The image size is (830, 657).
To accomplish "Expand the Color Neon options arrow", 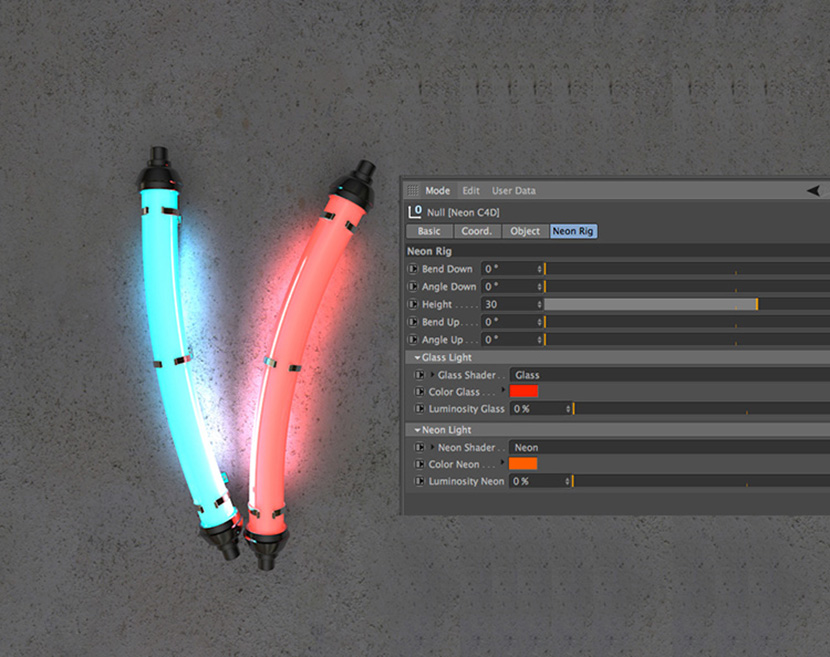I will (503, 462).
